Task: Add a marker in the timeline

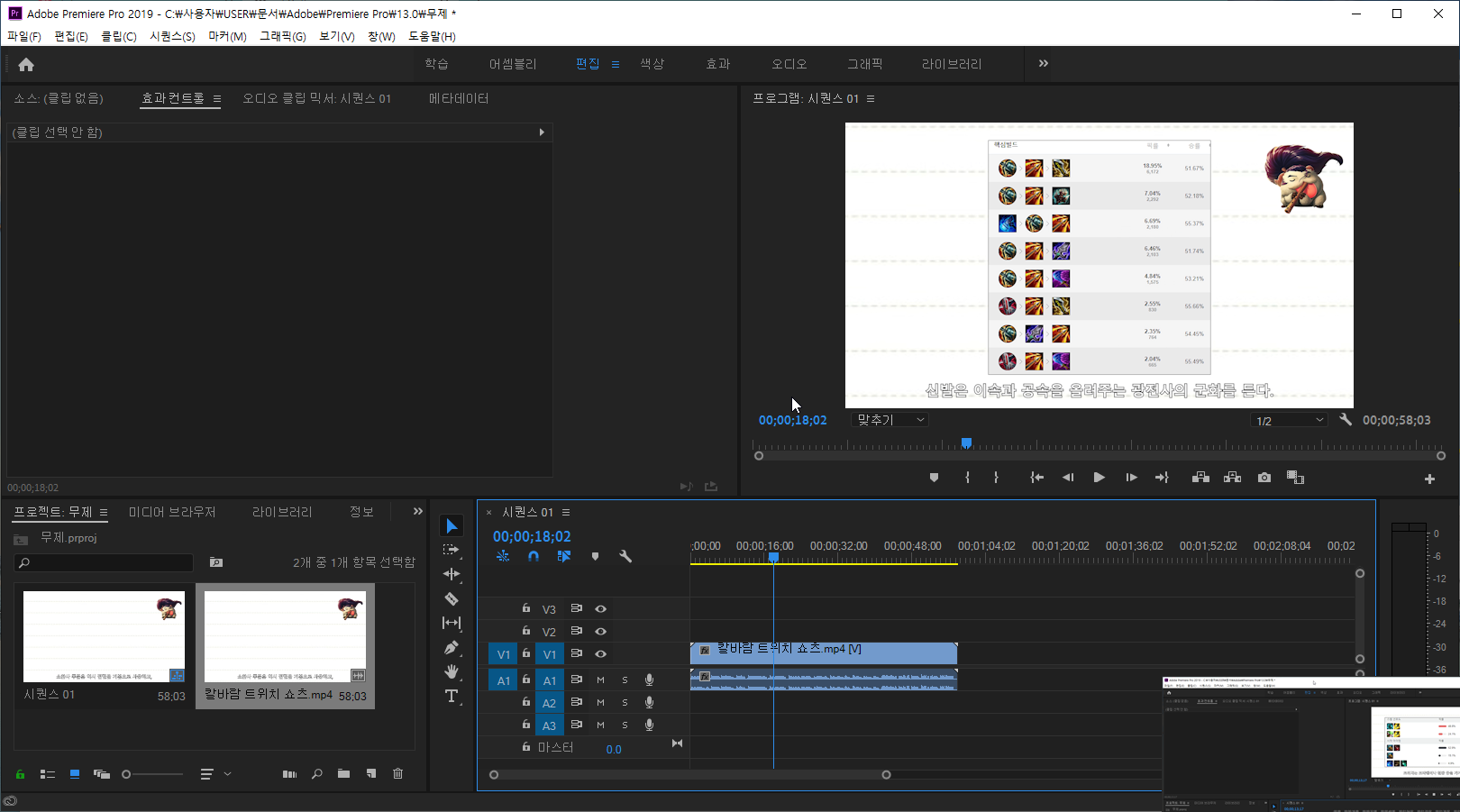Action: 595,557
